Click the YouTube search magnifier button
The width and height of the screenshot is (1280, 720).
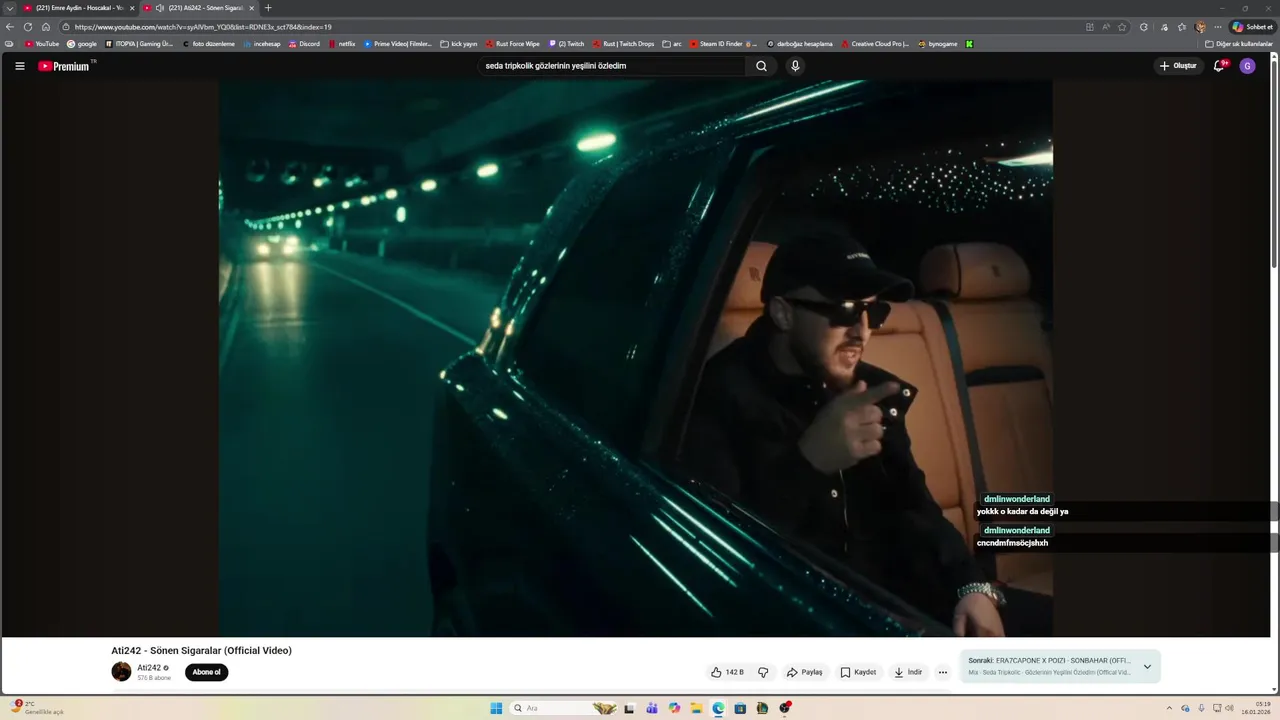[761, 66]
